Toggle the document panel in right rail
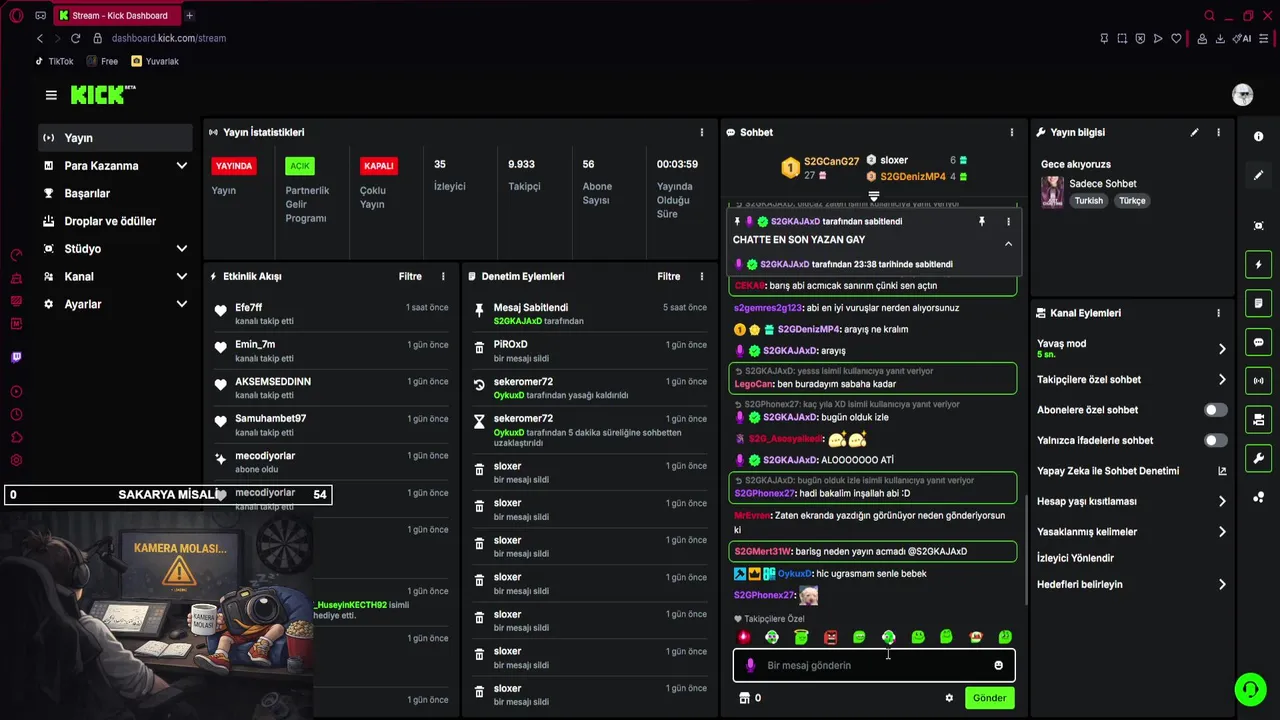1280x720 pixels. tap(1258, 303)
